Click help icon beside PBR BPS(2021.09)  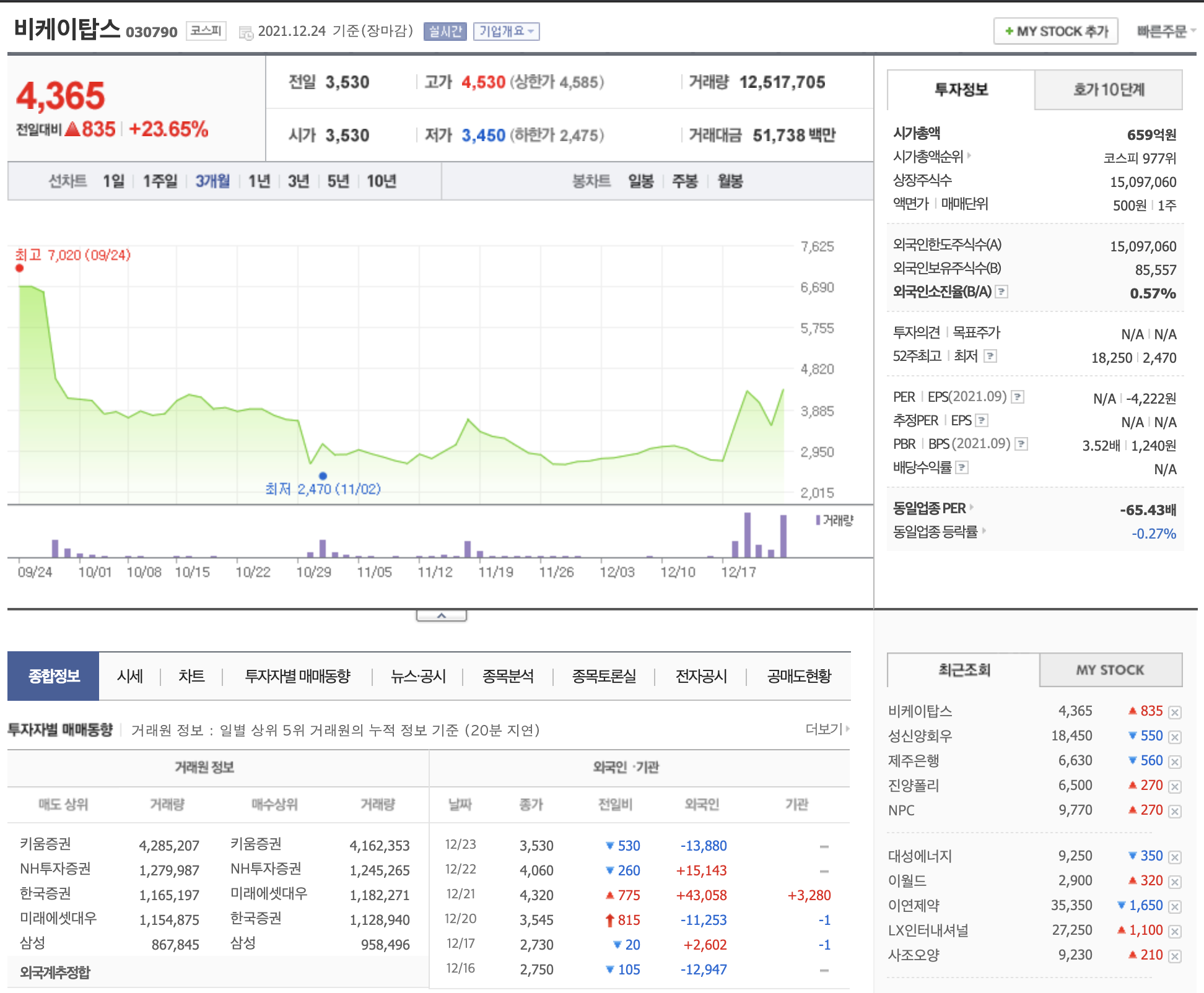coord(1021,444)
